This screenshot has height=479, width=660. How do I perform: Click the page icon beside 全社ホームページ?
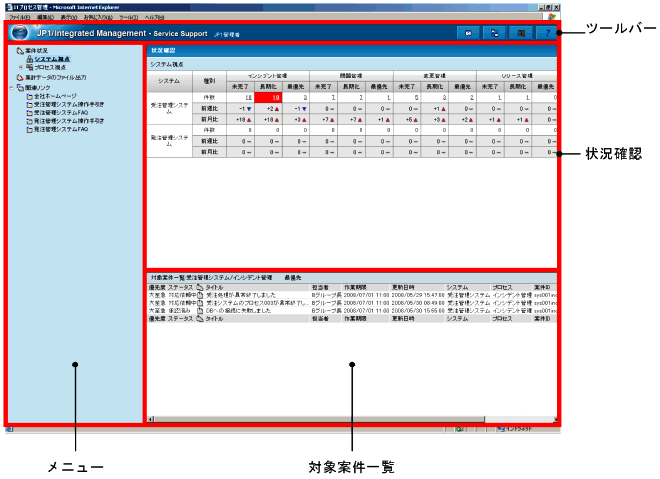(x=29, y=96)
